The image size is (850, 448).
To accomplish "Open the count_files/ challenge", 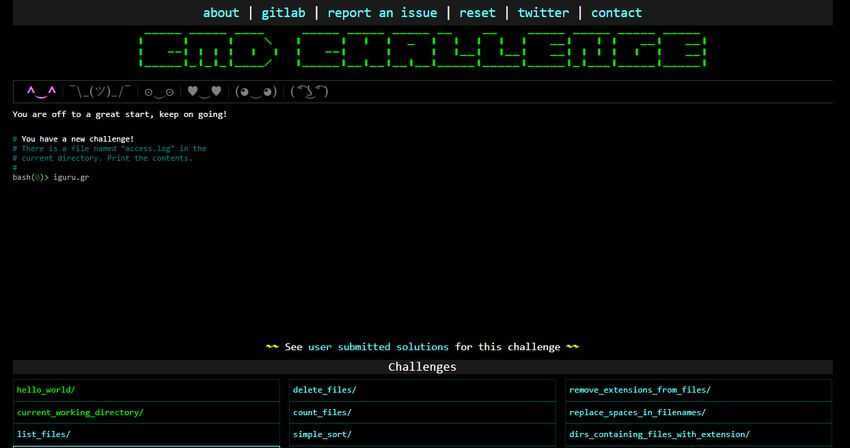I will point(422,412).
